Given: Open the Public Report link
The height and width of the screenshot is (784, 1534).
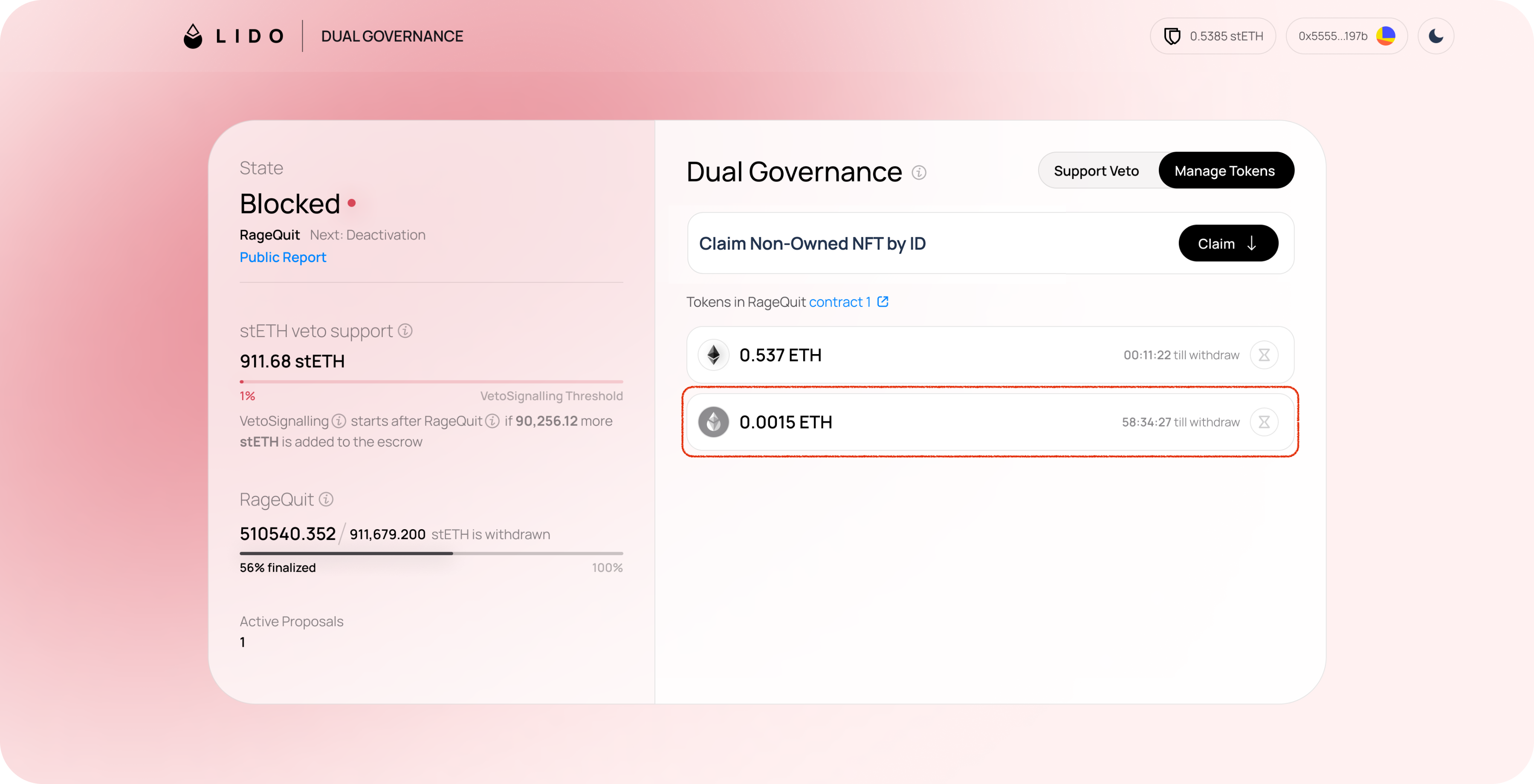Looking at the screenshot, I should tap(283, 257).
